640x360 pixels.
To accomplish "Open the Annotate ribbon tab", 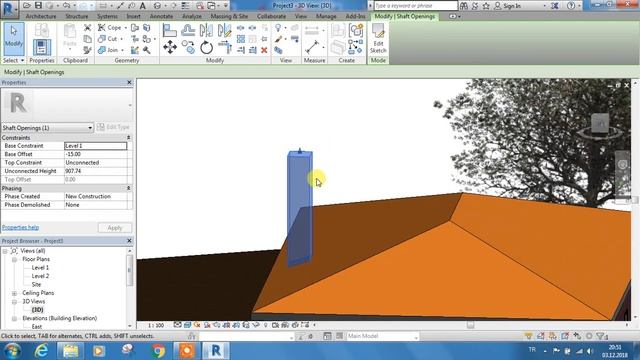I will click(x=161, y=16).
